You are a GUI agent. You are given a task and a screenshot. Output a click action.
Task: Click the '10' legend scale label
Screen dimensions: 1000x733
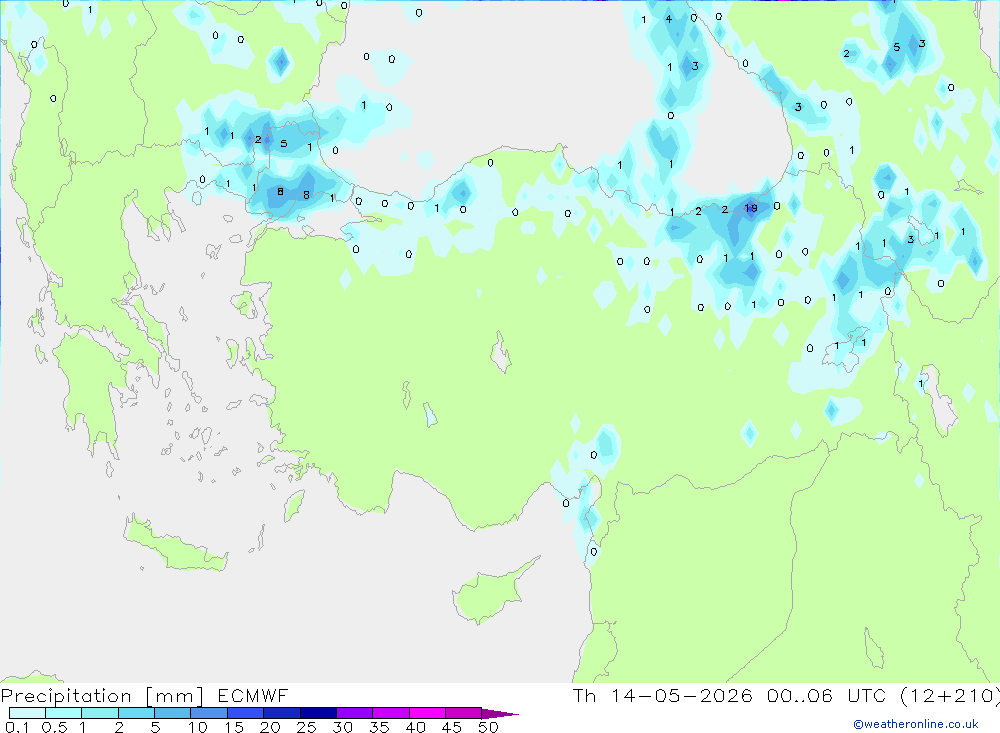pos(198,727)
